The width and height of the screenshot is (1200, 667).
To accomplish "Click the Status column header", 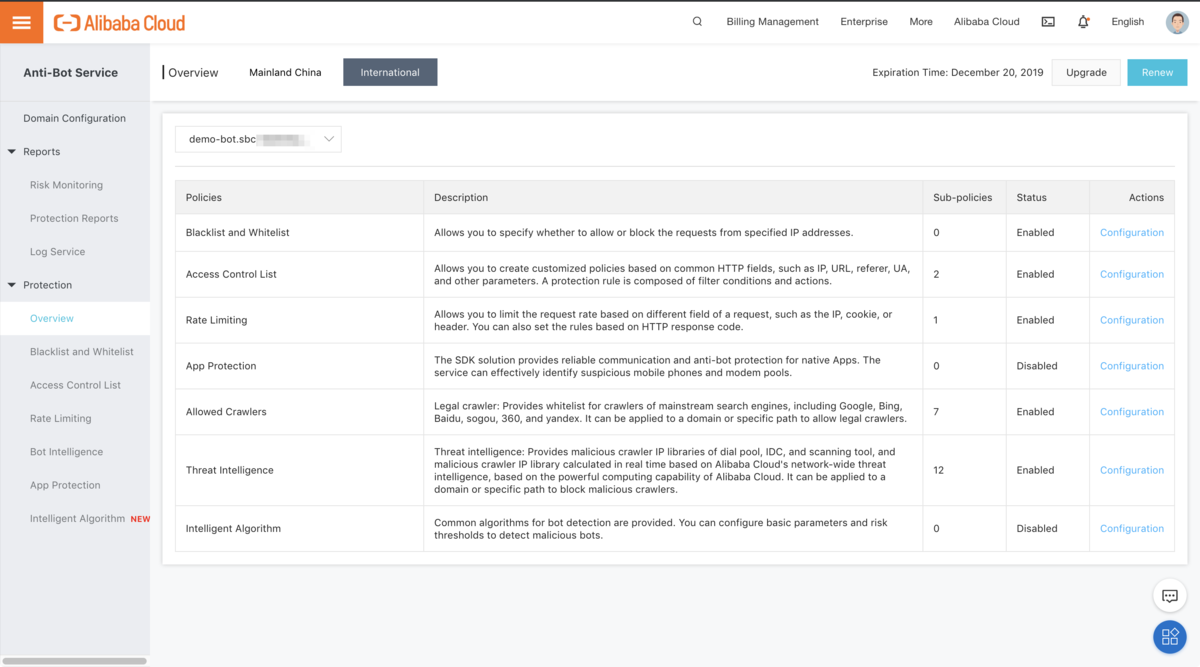I will pyautogui.click(x=1031, y=197).
